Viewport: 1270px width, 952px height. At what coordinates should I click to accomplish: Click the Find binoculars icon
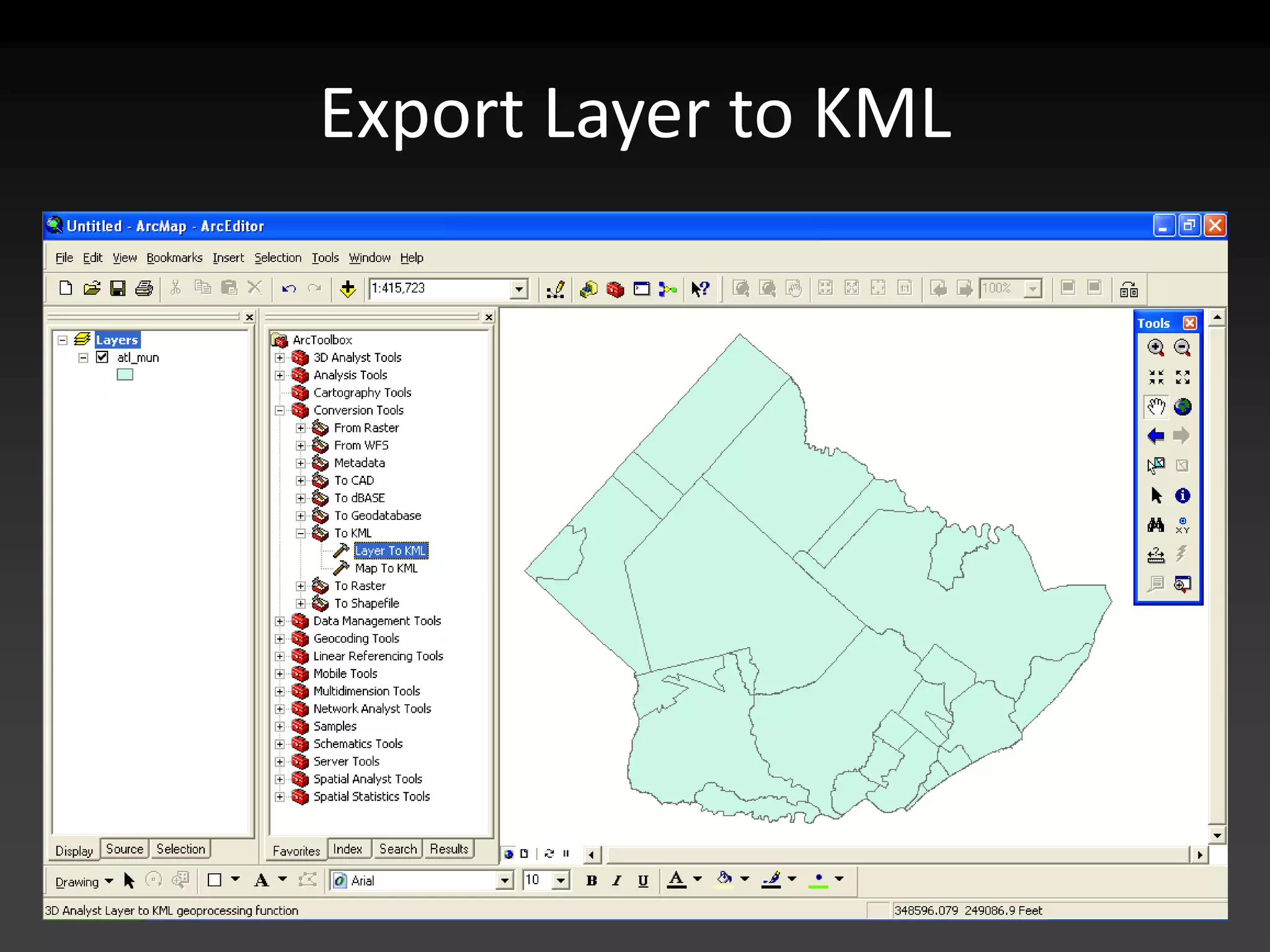click(1156, 525)
